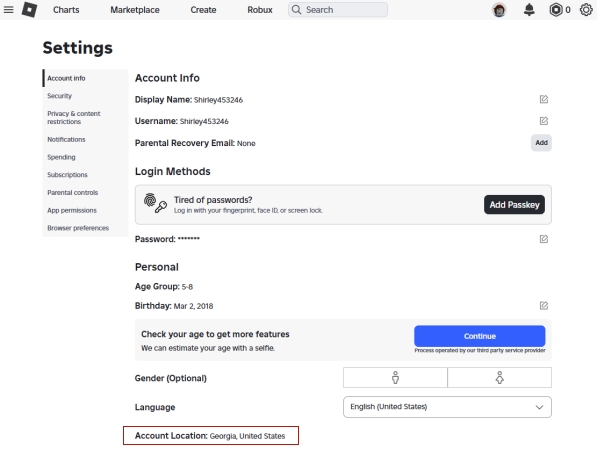Click 'Tired of passwords?' heading

(x=213, y=200)
